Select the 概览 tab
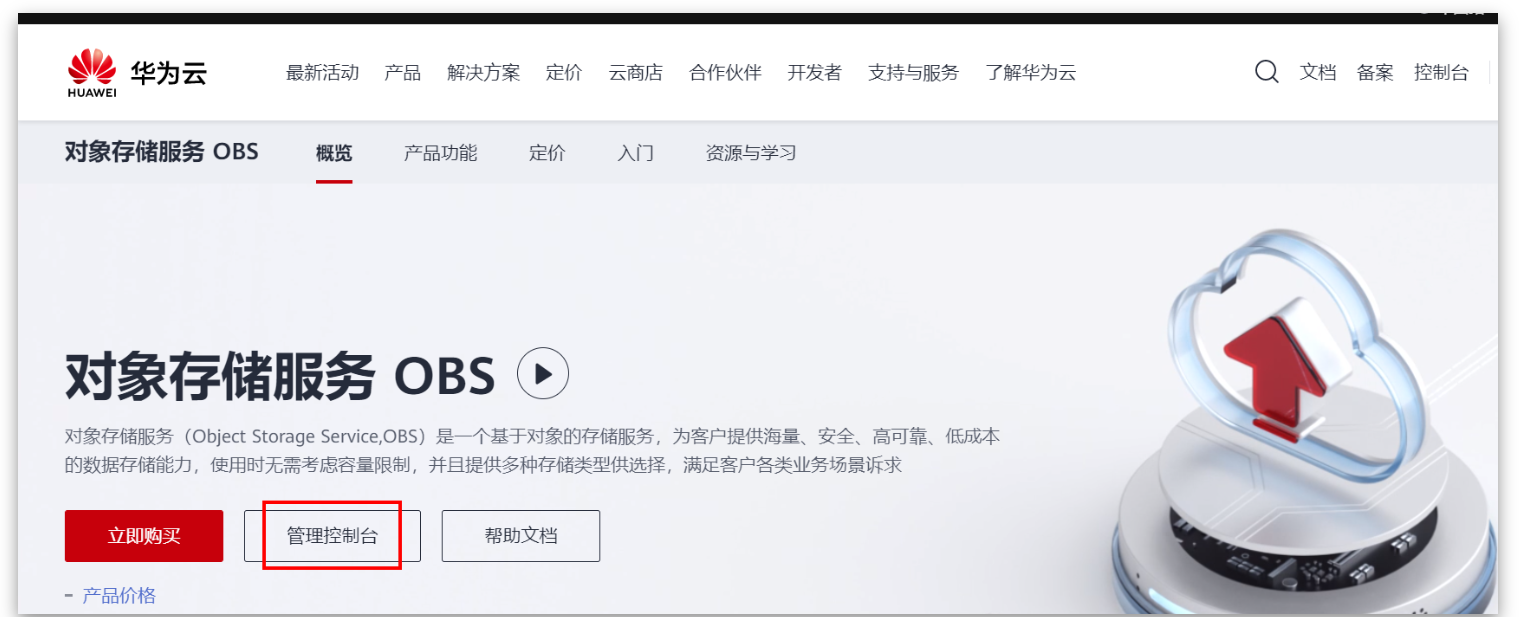This screenshot has height=617, width=1519. (334, 153)
